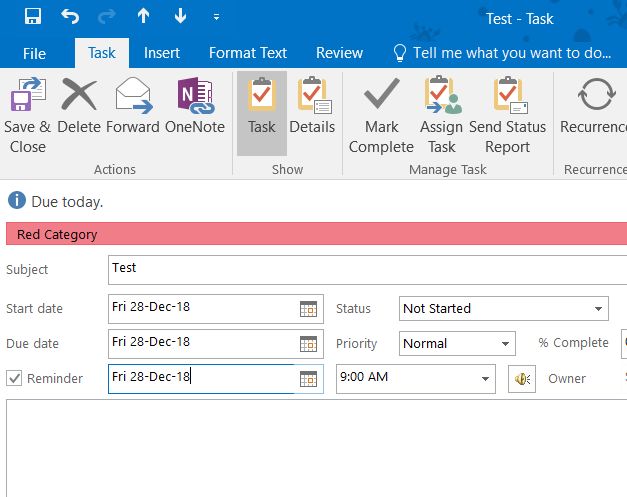Show task Details
The width and height of the screenshot is (627, 497).
point(312,106)
